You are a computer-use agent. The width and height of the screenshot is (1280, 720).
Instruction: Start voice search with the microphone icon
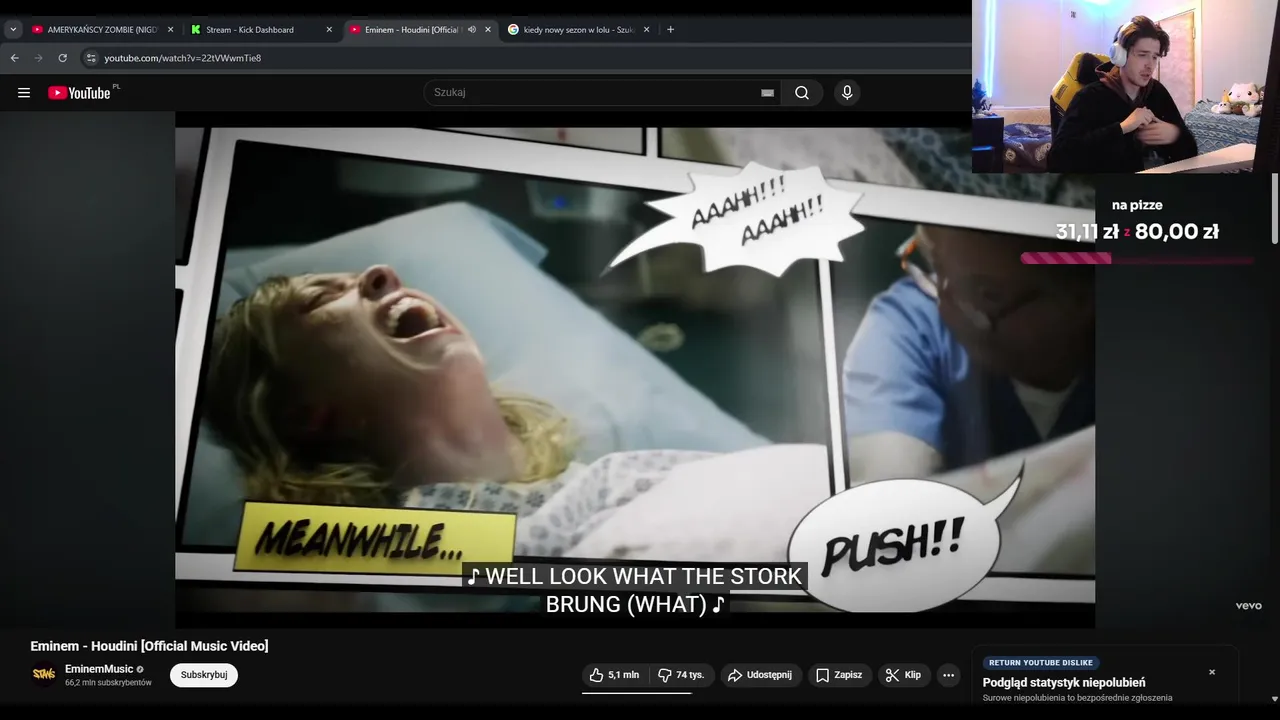(x=847, y=93)
